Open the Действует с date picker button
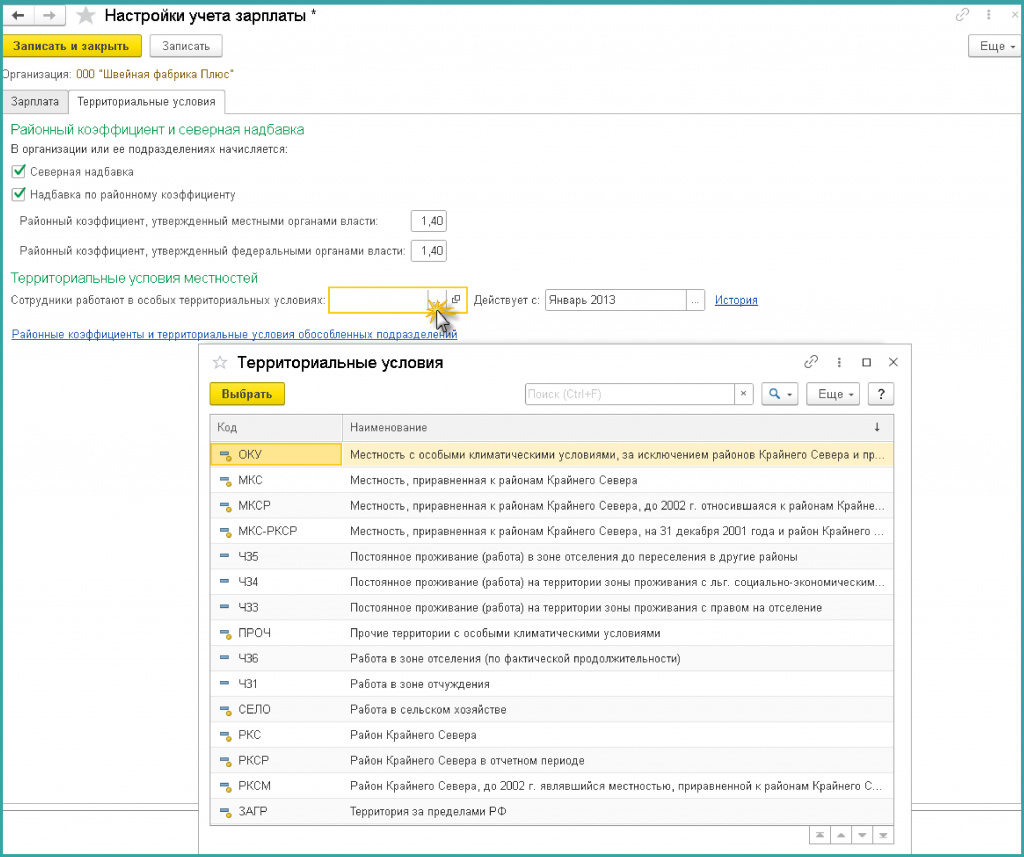The image size is (1024, 857). click(696, 300)
